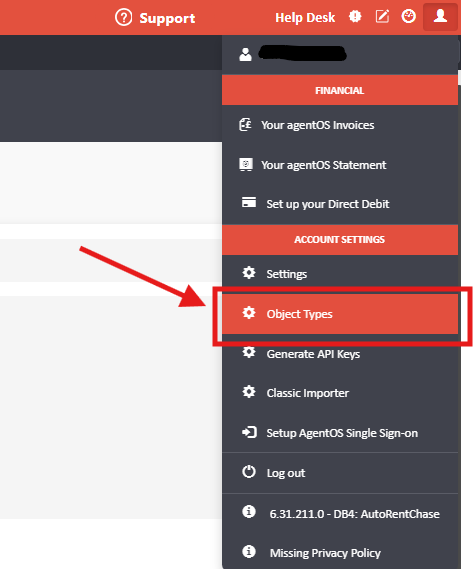
Task: Click the Support text link
Action: 167,18
